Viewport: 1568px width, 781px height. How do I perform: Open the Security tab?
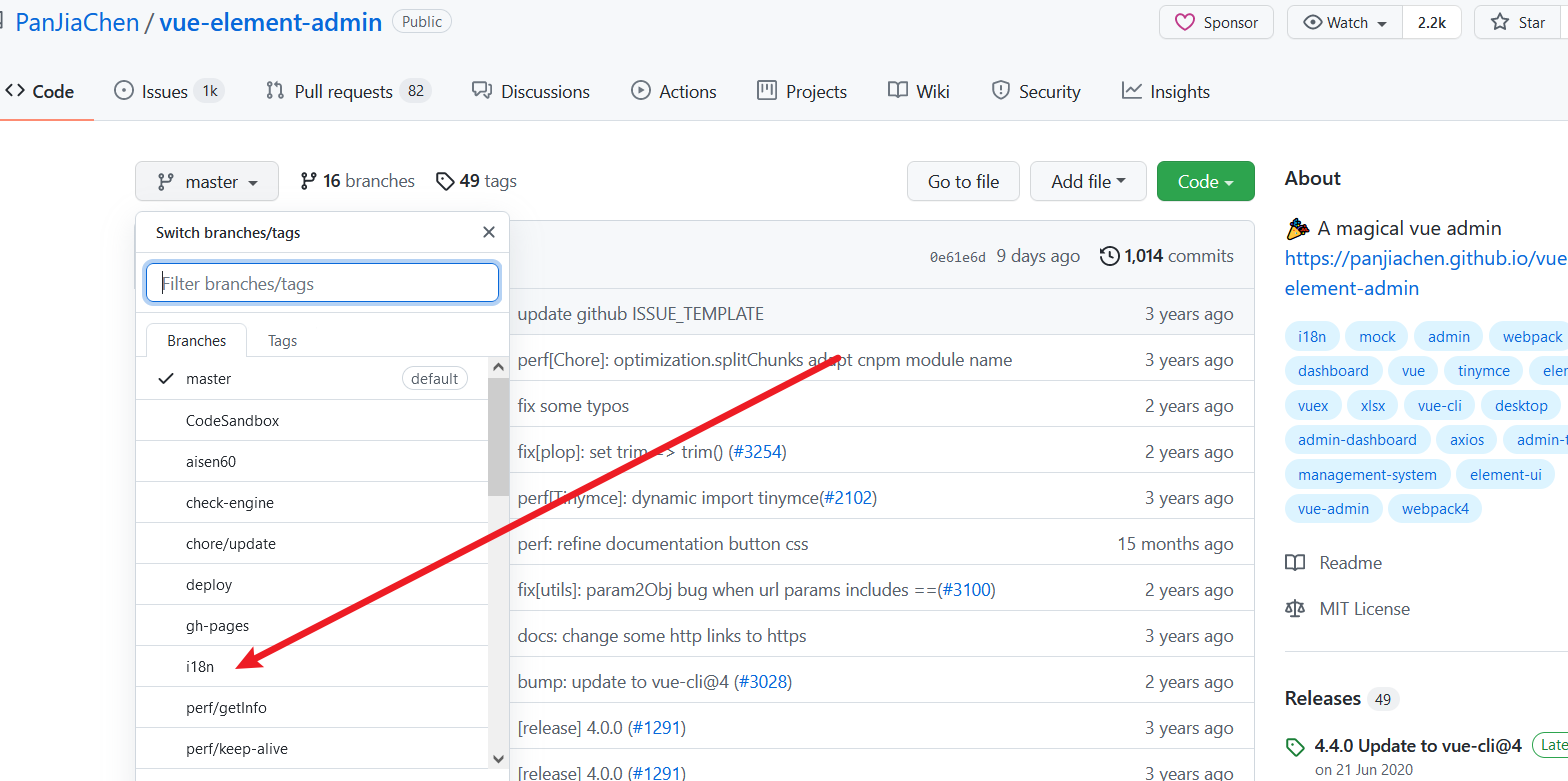pyautogui.click(x=1035, y=91)
